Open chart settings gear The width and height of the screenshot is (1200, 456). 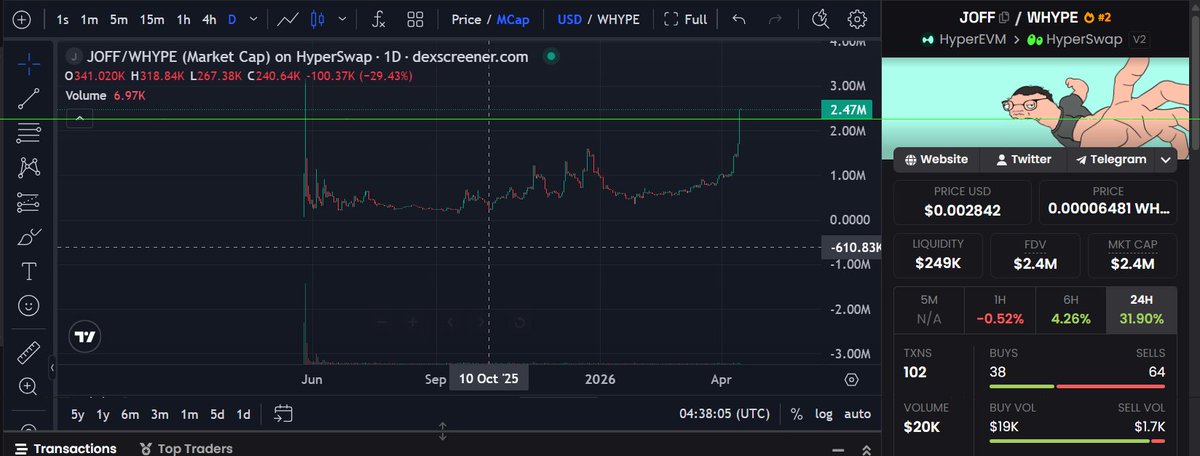click(857, 19)
